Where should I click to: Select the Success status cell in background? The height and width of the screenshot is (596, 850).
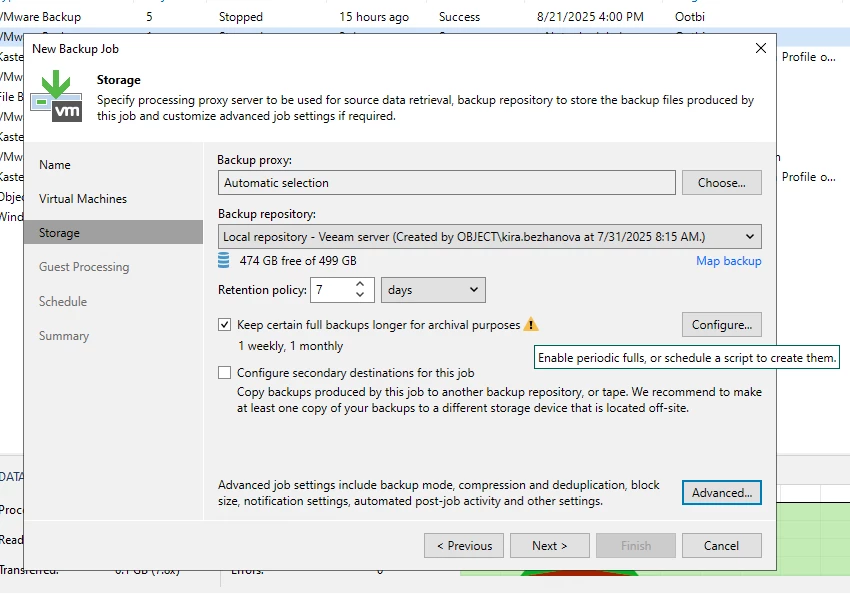pyautogui.click(x=460, y=17)
